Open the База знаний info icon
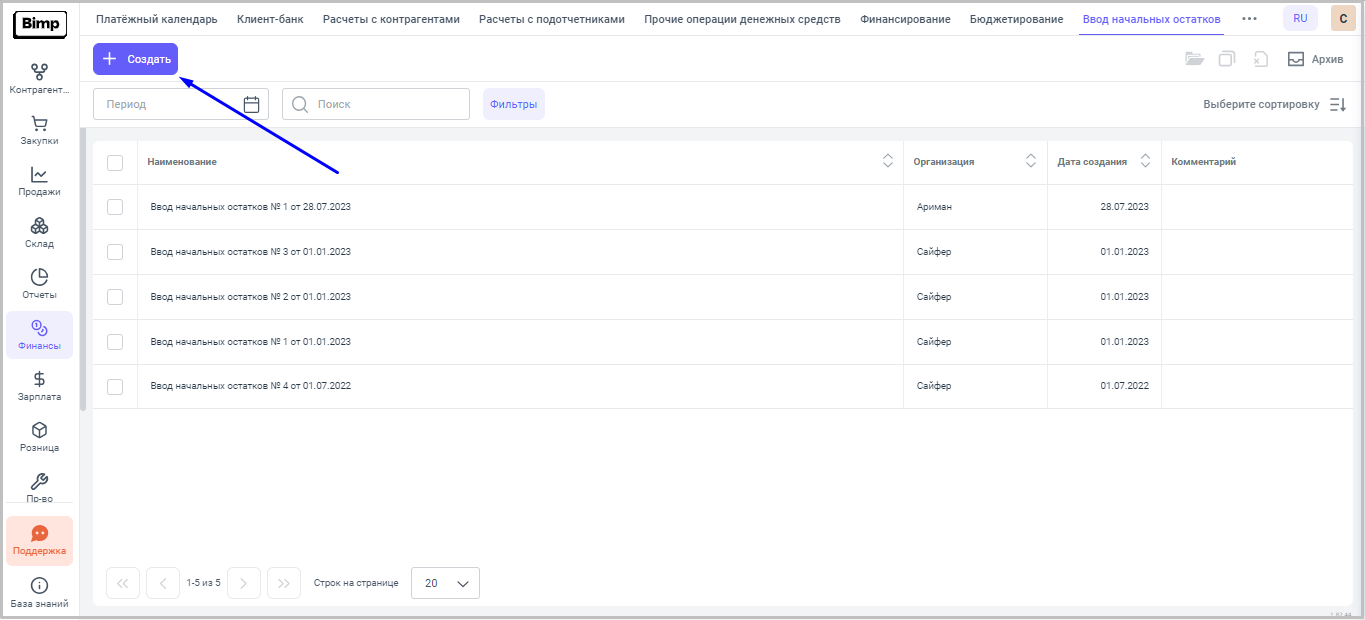 coord(39,593)
